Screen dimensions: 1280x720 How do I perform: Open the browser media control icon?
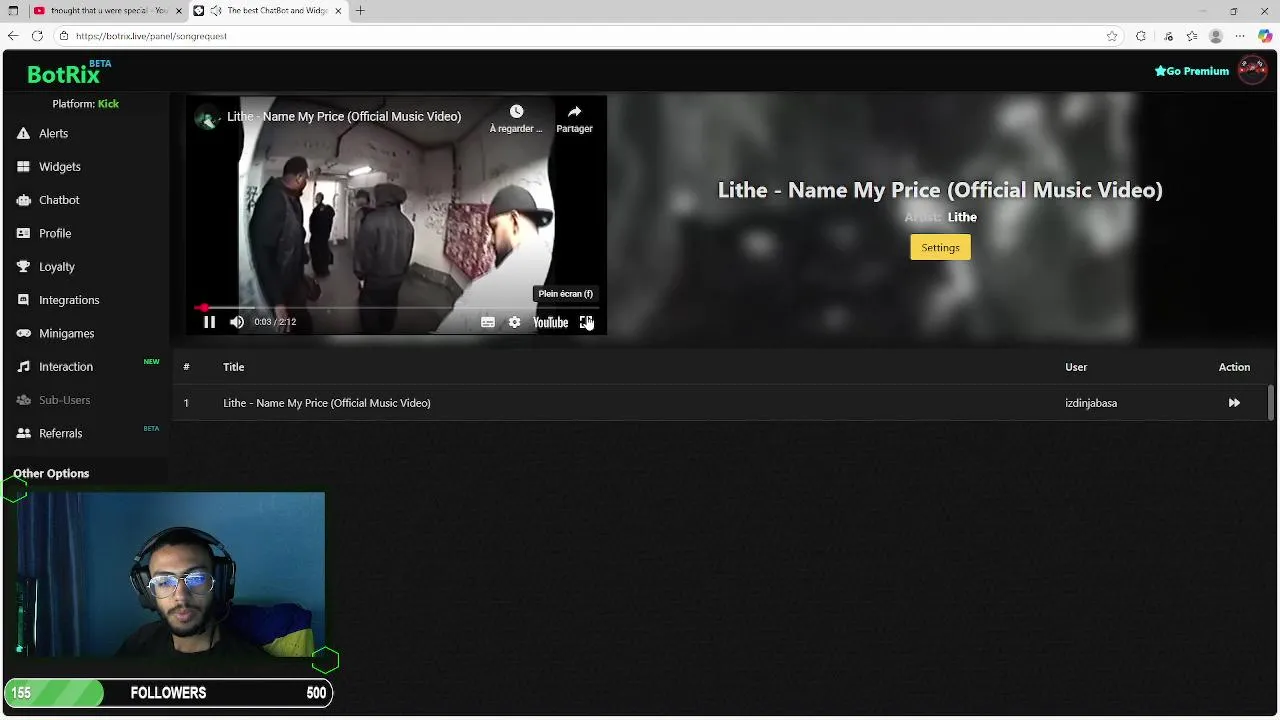[1168, 36]
